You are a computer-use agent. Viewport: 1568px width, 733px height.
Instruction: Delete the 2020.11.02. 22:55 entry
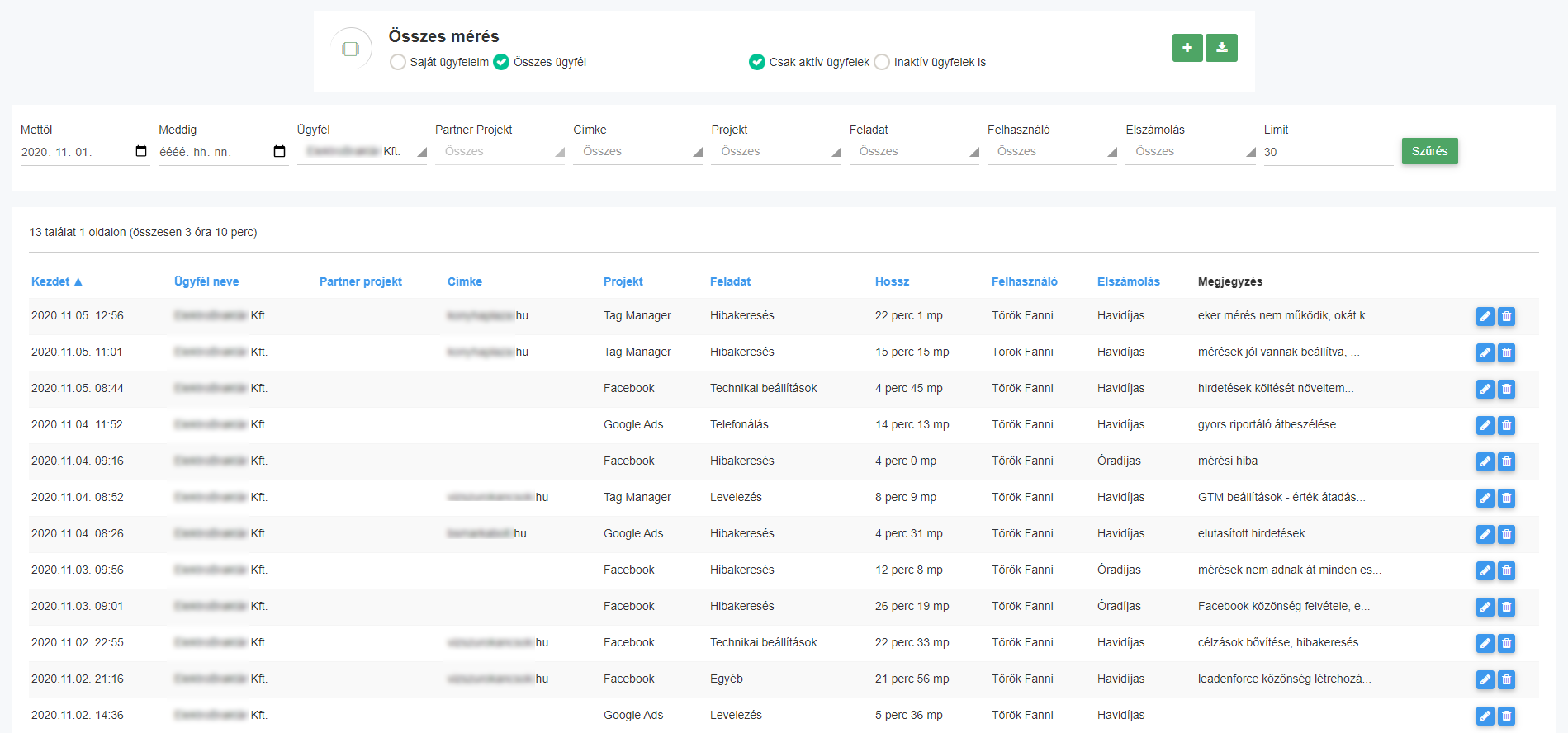1506,643
